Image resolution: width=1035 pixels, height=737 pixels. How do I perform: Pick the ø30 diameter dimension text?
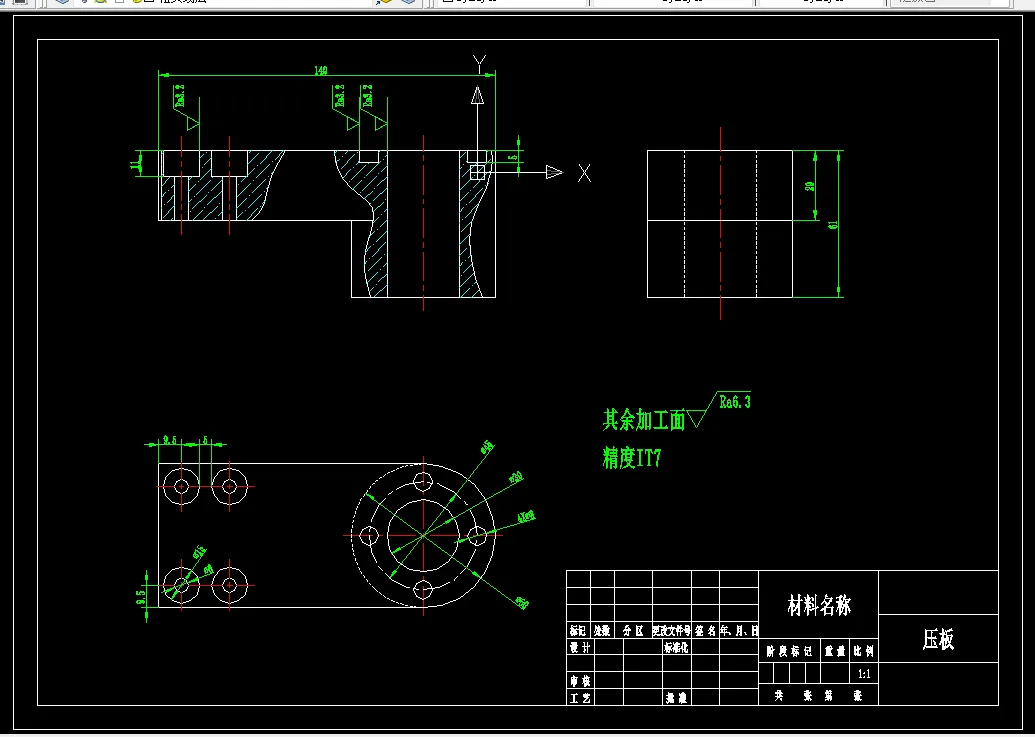516,477
